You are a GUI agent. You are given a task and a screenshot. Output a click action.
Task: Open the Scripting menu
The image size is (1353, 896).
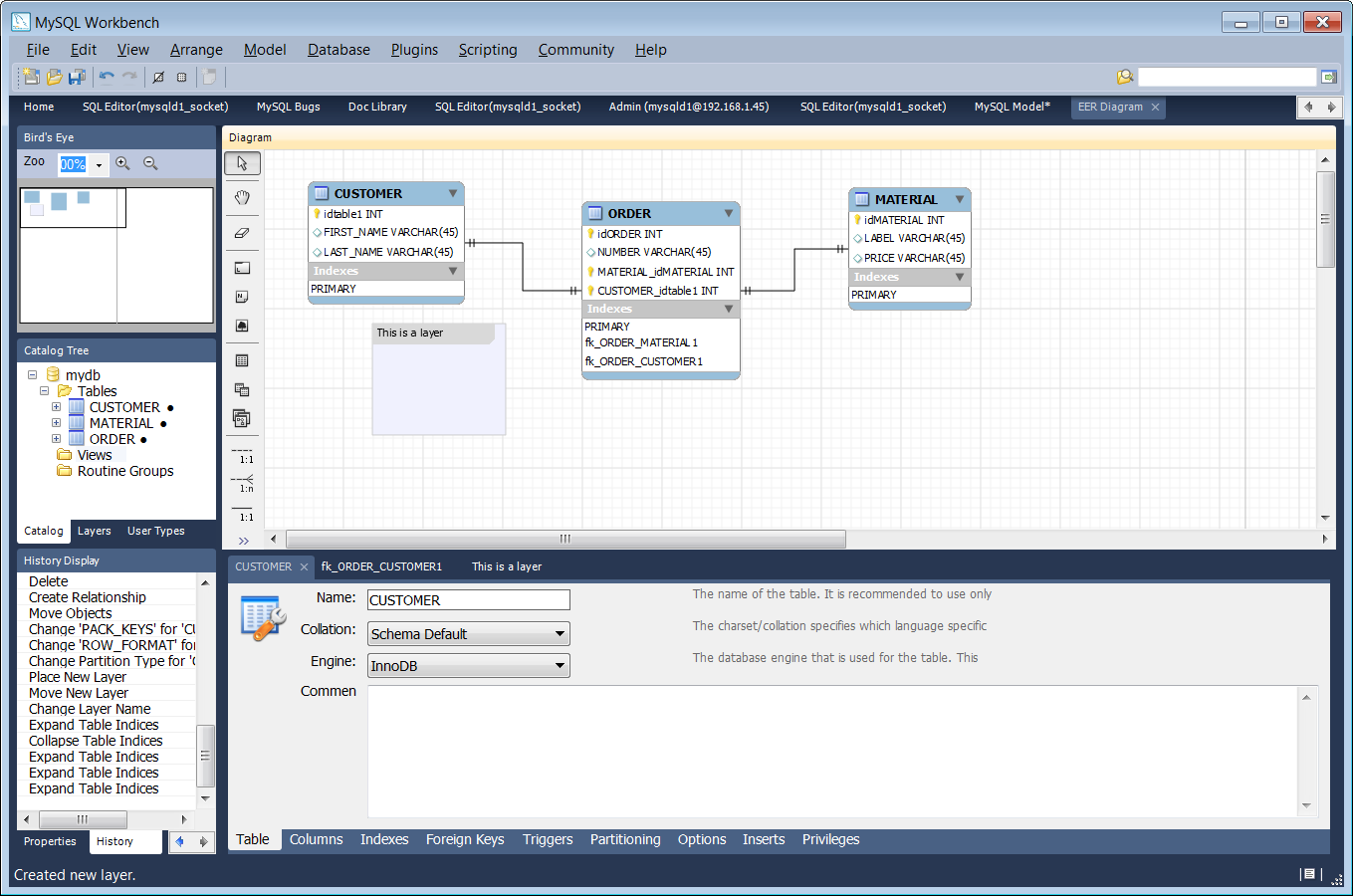488,50
